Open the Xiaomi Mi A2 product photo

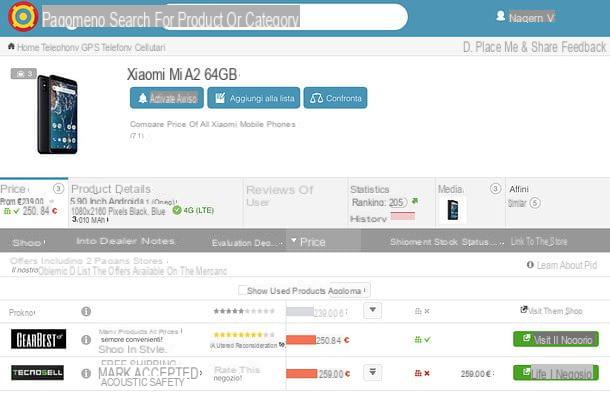tap(57, 114)
